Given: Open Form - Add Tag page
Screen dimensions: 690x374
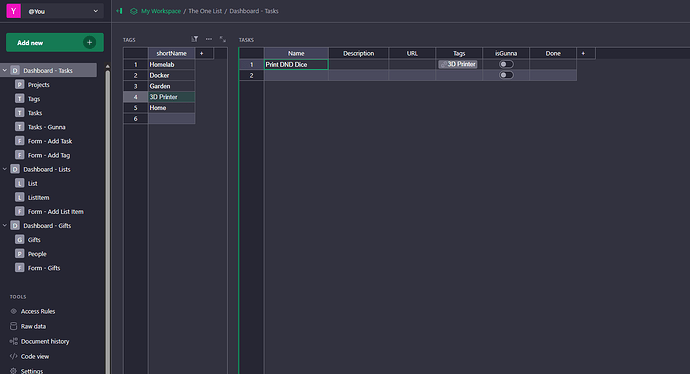Looking at the screenshot, I should pos(49,155).
